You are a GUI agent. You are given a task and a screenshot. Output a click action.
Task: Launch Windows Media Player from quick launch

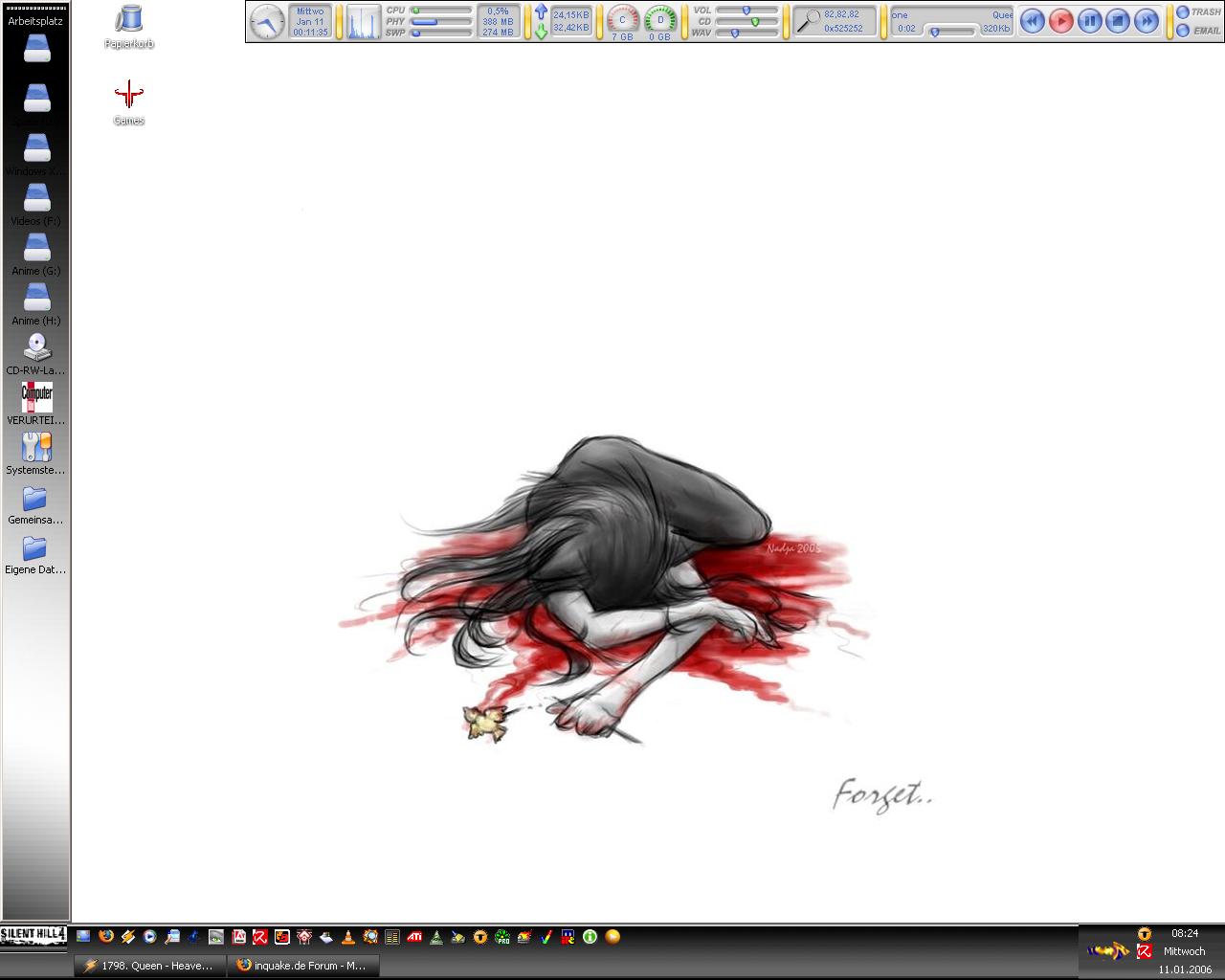(149, 937)
